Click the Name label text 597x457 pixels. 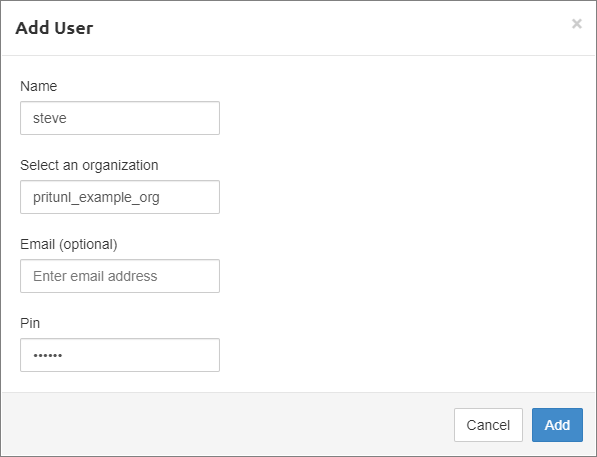pos(38,86)
